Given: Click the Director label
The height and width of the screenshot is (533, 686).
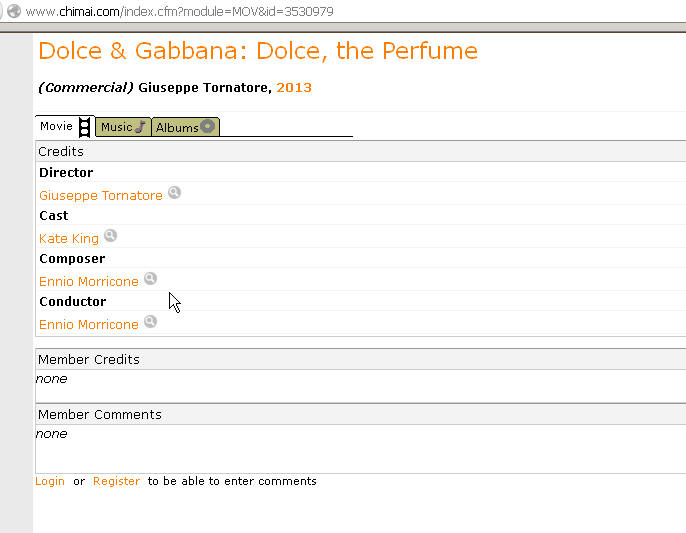Looking at the screenshot, I should point(66,172).
